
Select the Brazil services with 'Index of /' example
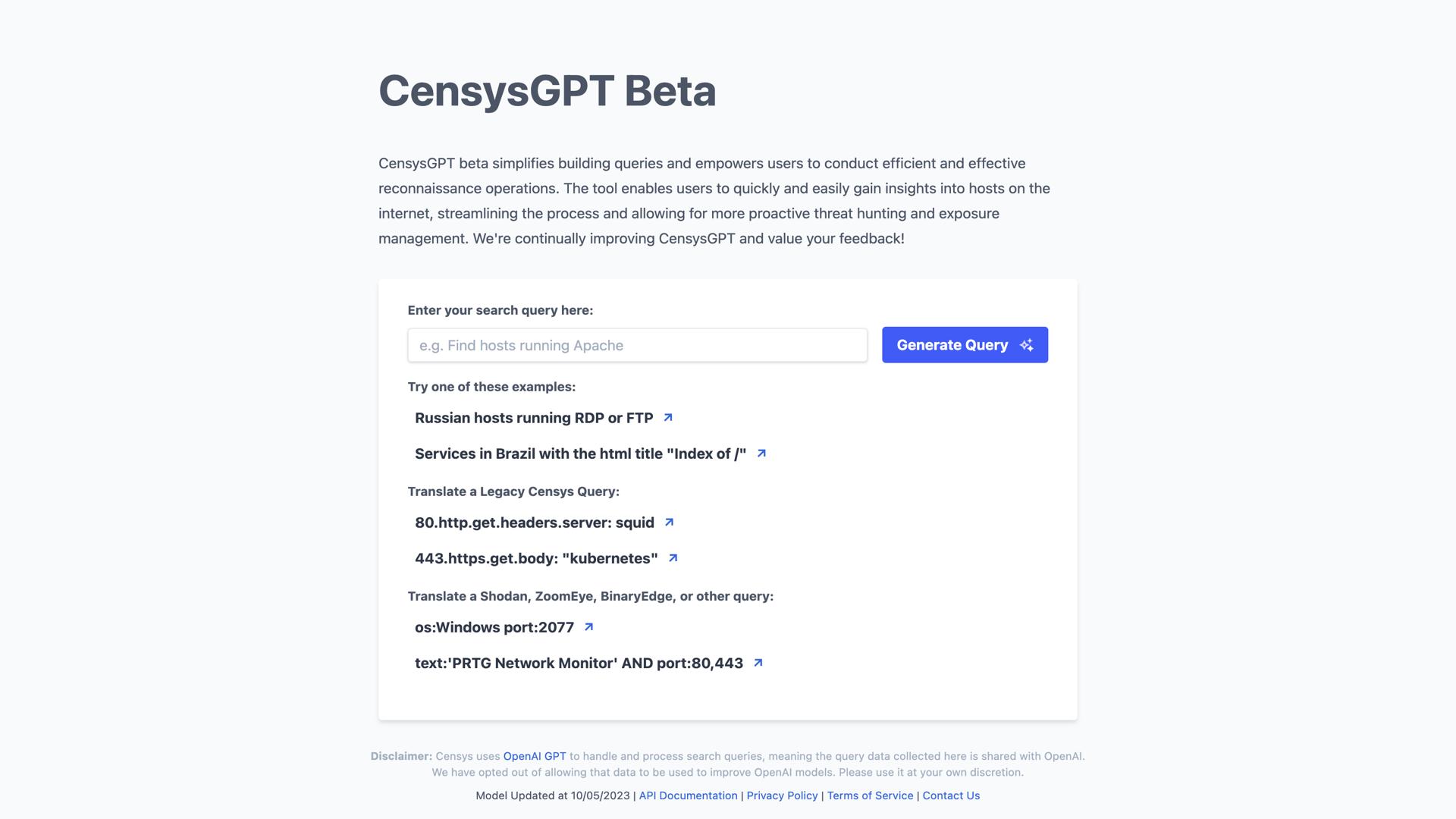coord(580,453)
